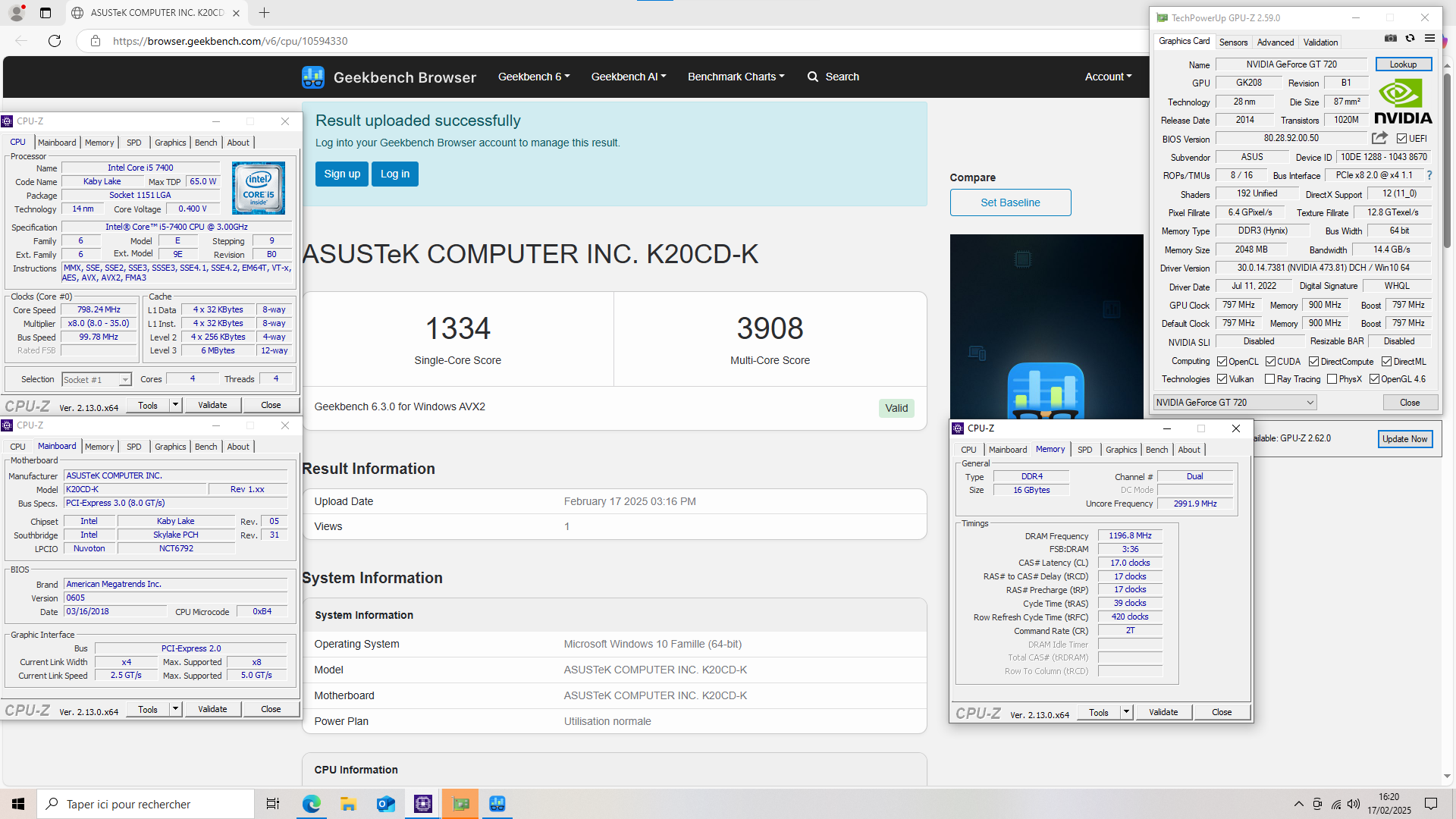
Task: Click the Intel Core i5 logo in CPU-Z
Action: (x=259, y=188)
